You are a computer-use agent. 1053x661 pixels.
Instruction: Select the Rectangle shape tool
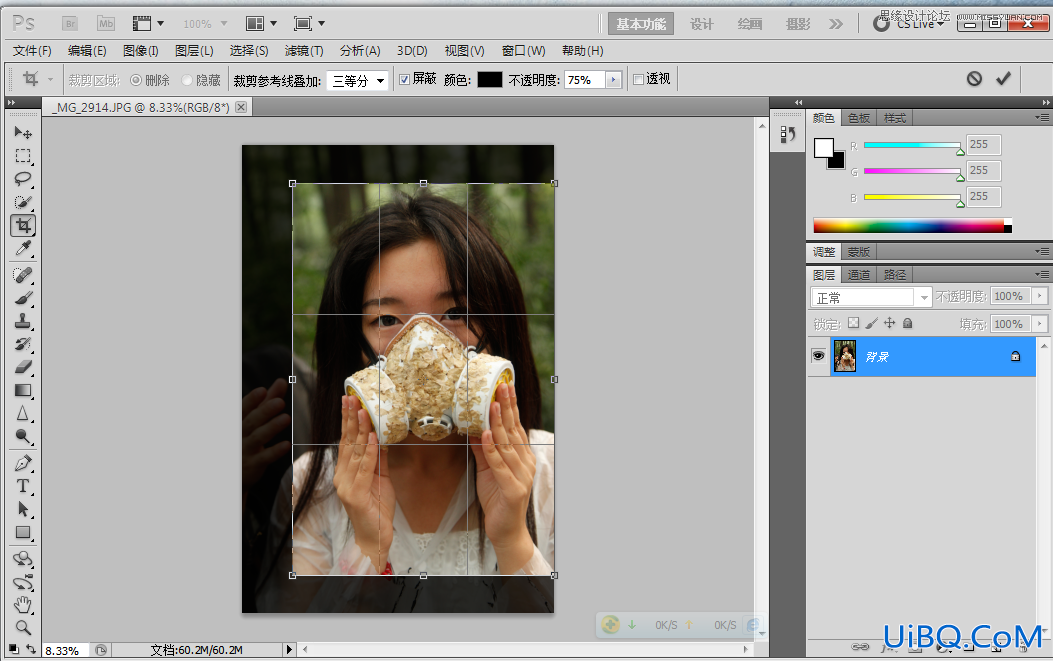tap(23, 533)
